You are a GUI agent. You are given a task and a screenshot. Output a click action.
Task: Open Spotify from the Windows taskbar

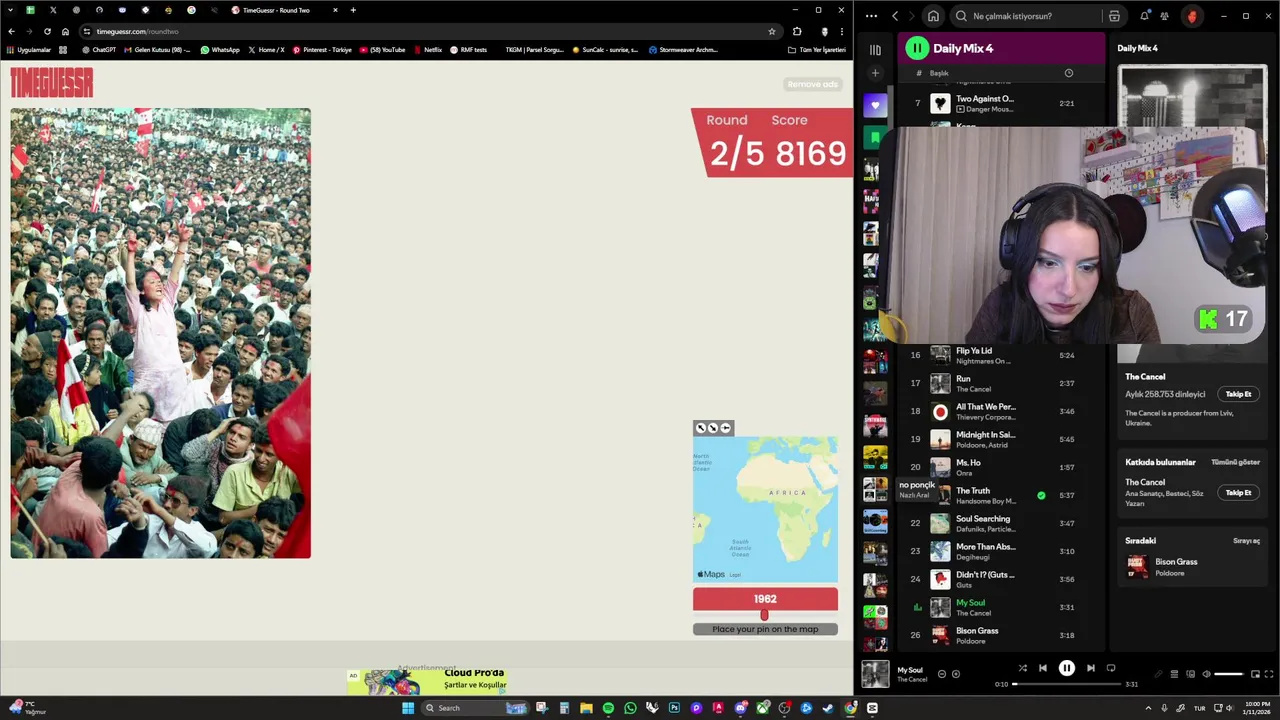(x=608, y=708)
